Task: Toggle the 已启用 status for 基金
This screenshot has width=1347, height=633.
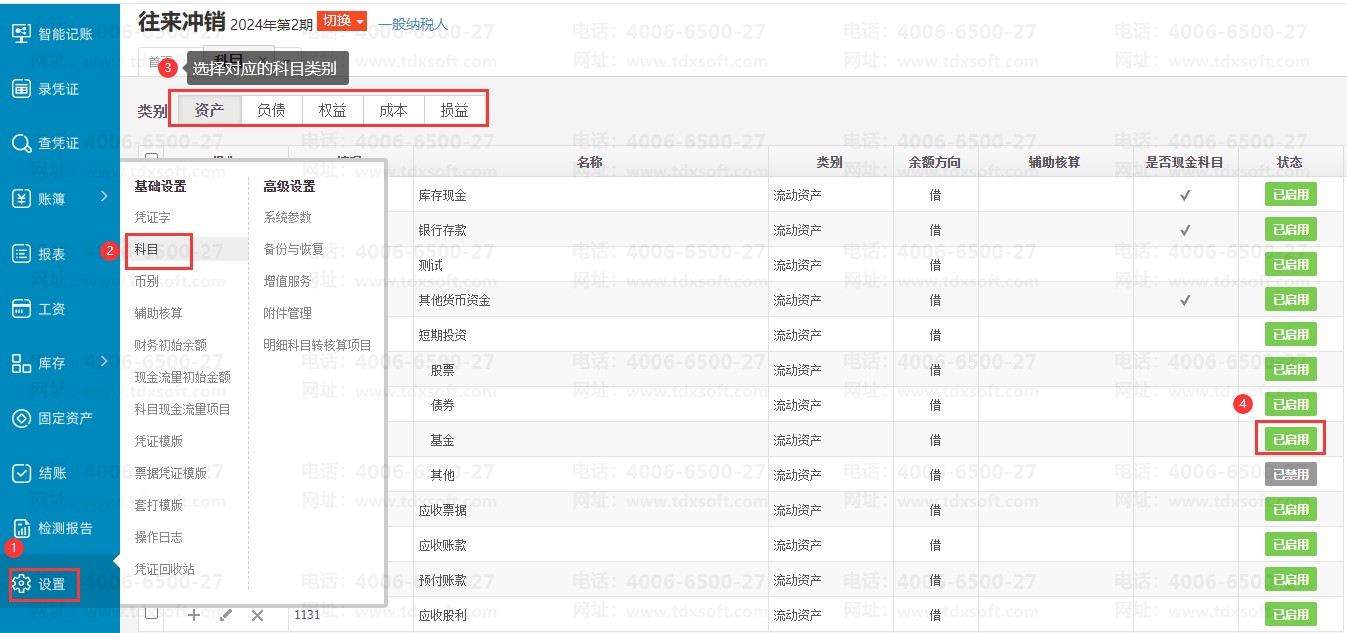Action: click(x=1290, y=439)
